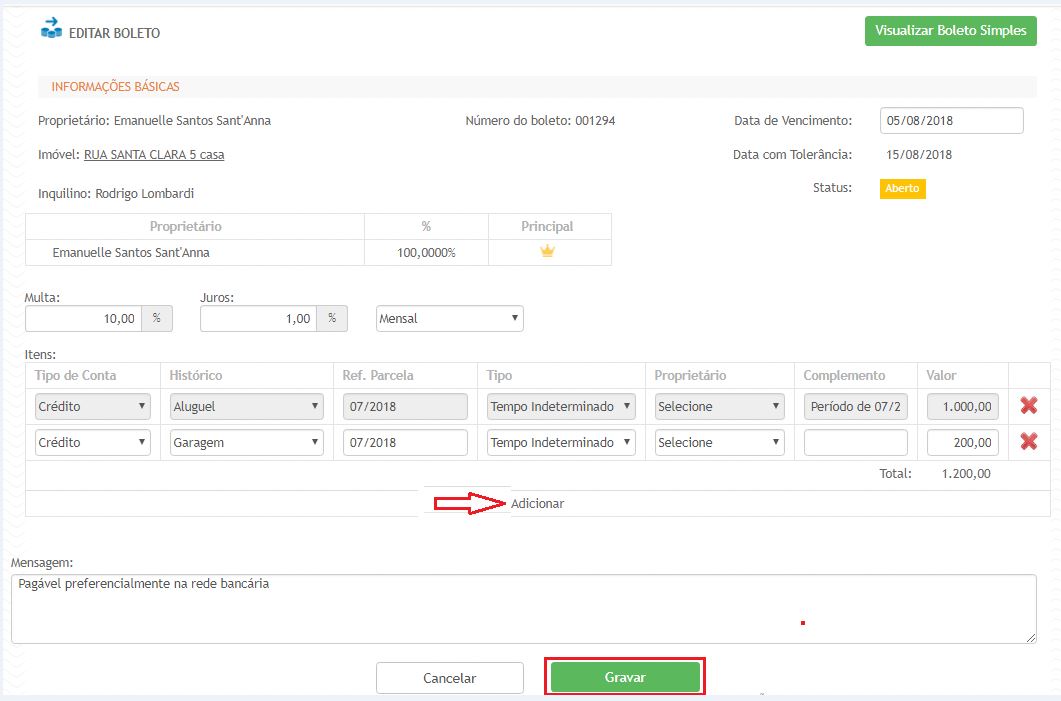This screenshot has height=701, width=1061.
Task: Click the Aberto status badge
Action: pyautogui.click(x=902, y=188)
